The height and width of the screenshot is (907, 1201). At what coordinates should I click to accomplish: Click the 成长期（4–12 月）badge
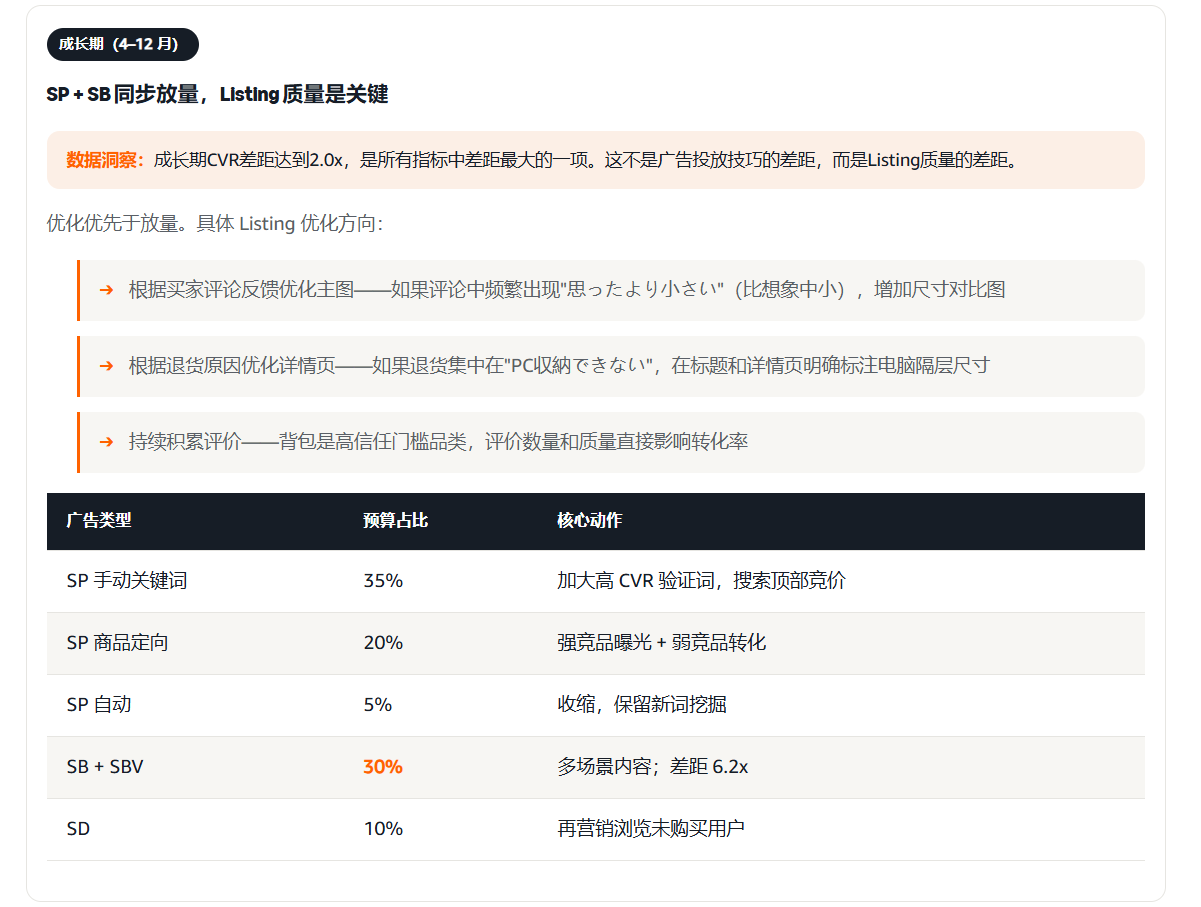[122, 44]
